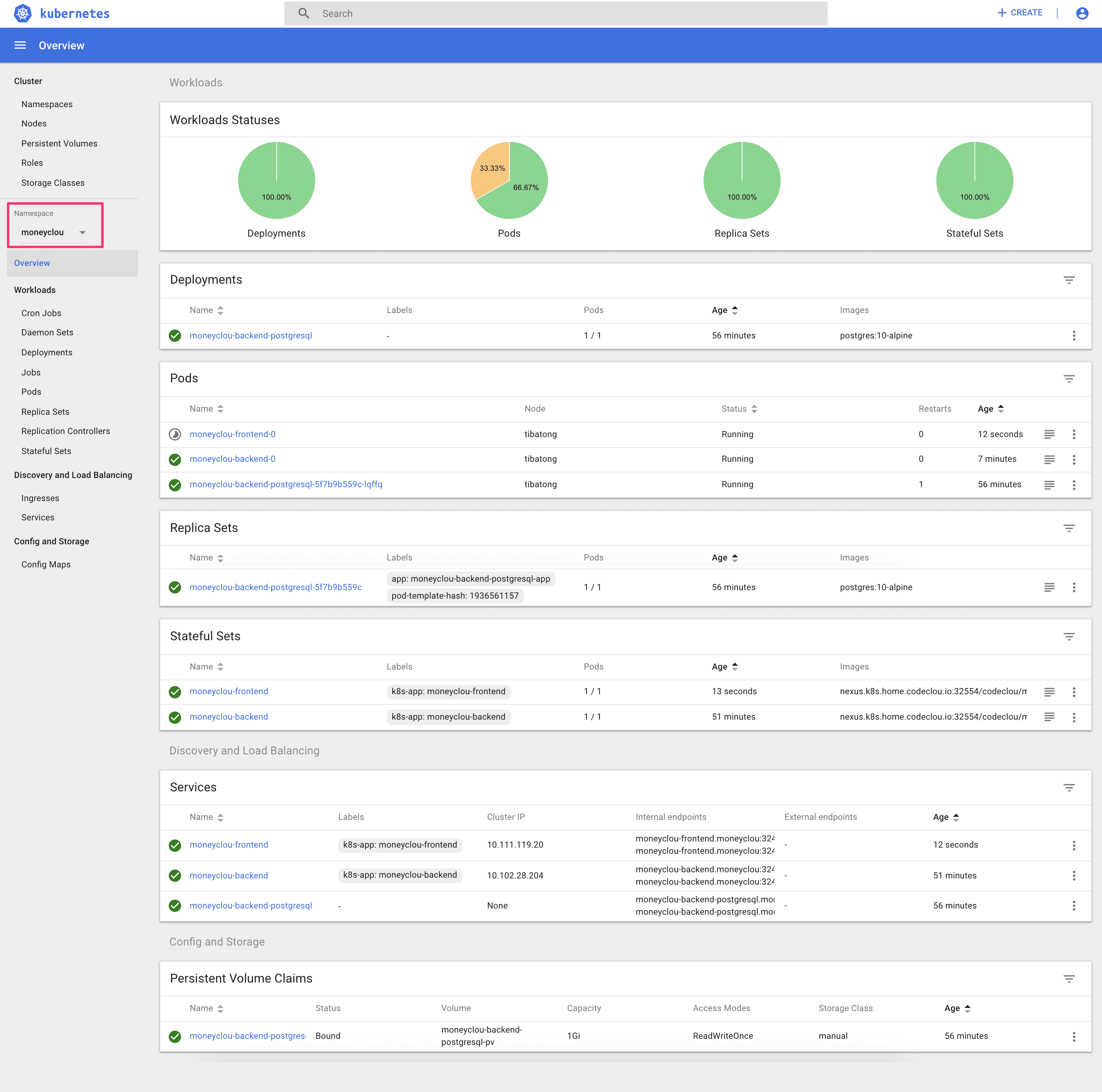Screen dimensions: 1102x1092
Task: Click the k8s-app: moneyclou-frontend label chip in Services
Action: (400, 846)
